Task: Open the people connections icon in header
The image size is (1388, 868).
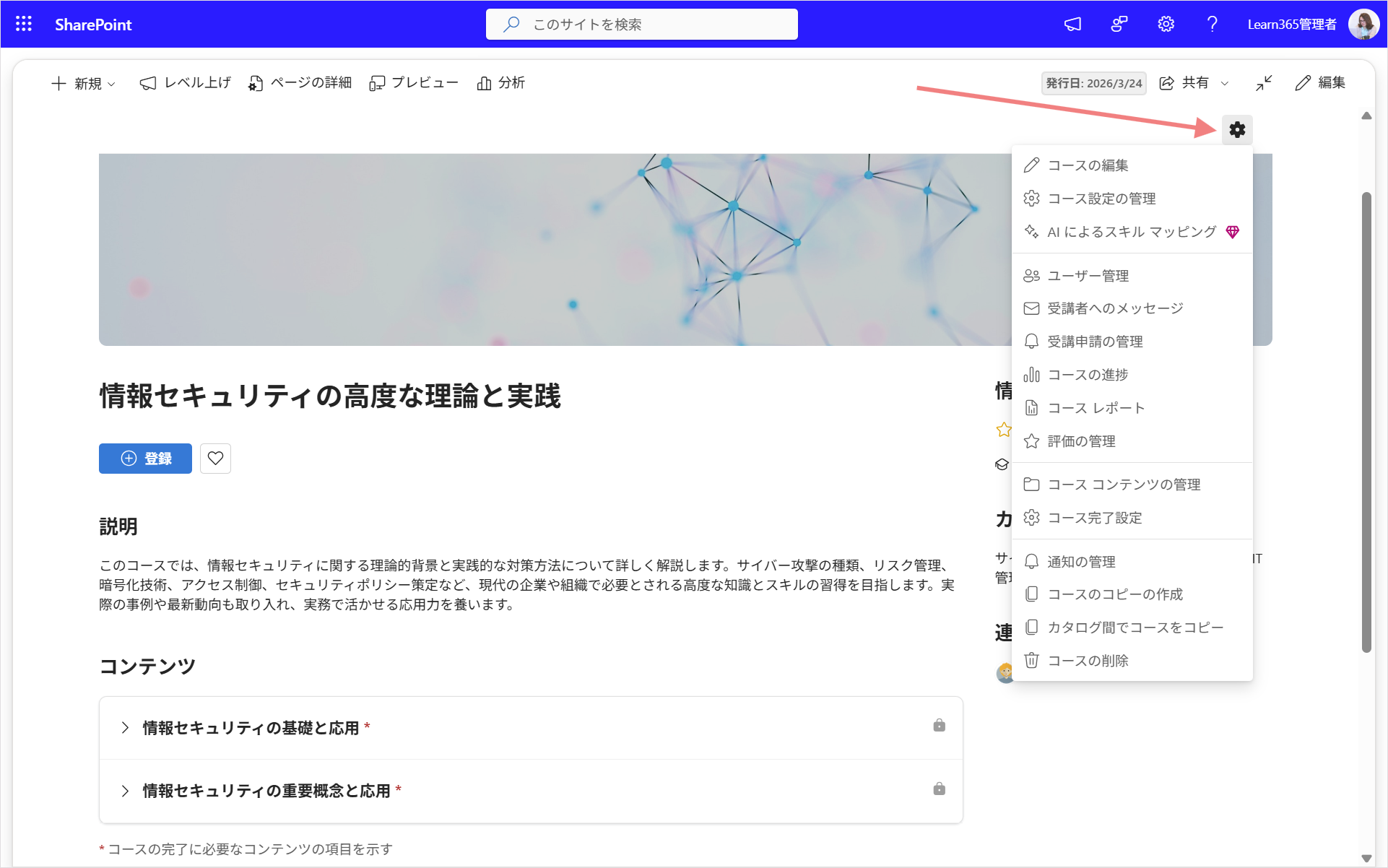Action: [x=1119, y=25]
